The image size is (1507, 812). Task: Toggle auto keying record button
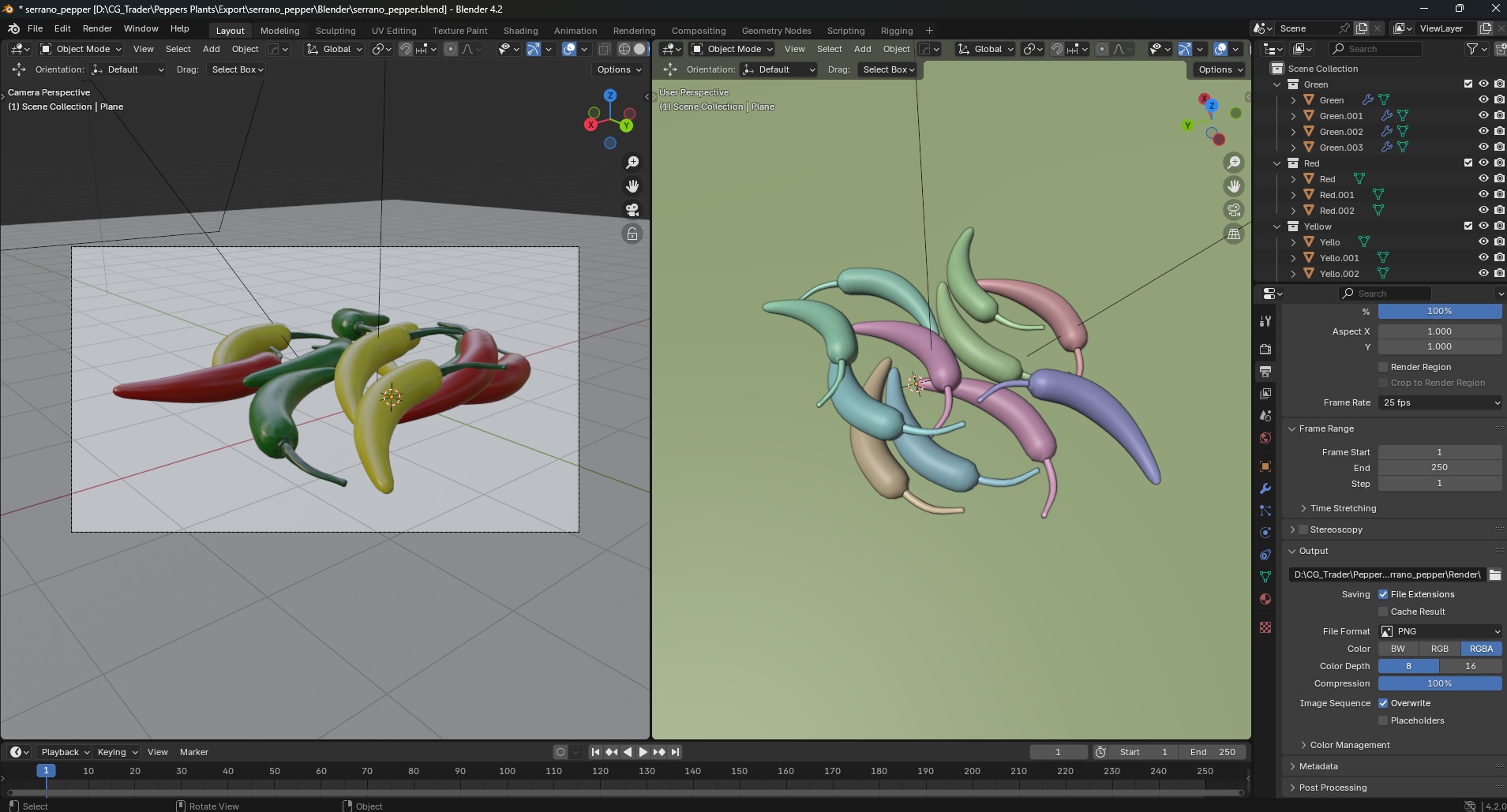tap(560, 752)
